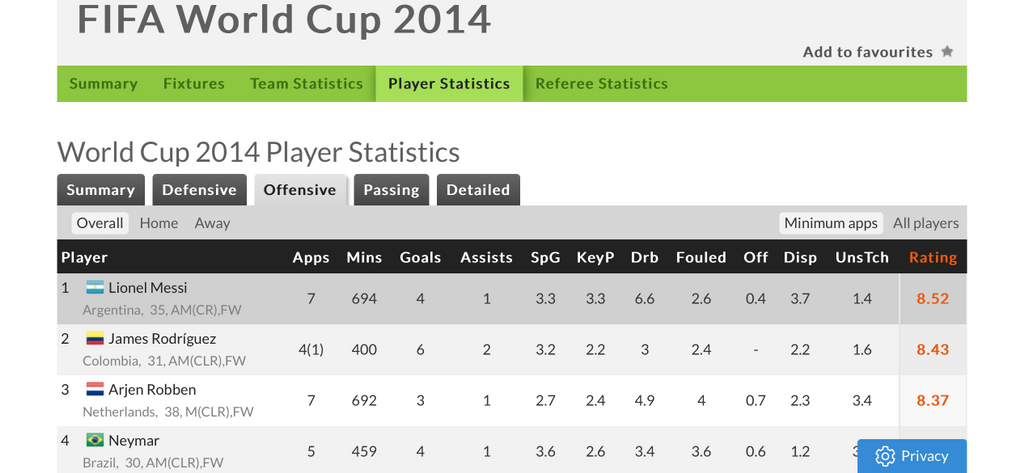
Task: Switch to the Home filter
Action: (159, 223)
